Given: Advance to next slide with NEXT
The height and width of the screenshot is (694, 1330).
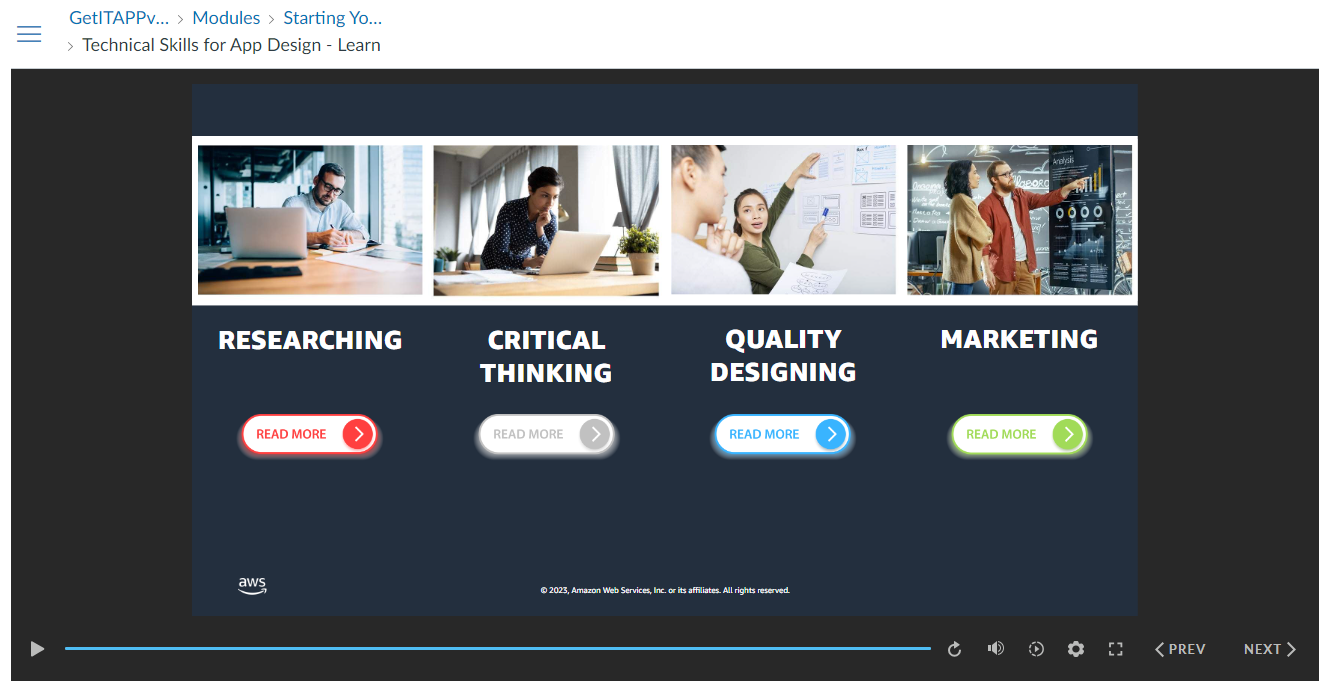Looking at the screenshot, I should click(1270, 649).
